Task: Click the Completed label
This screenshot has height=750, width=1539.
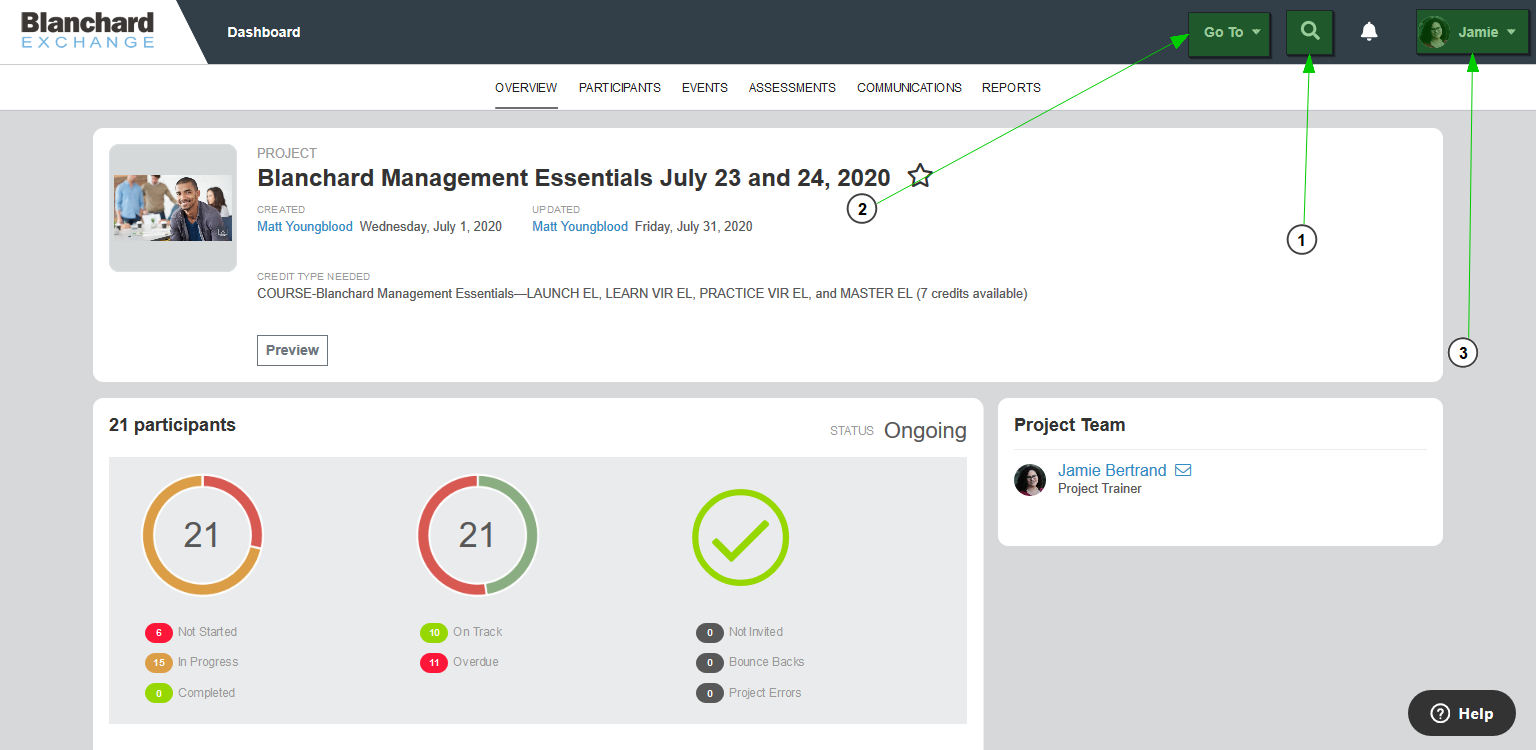Action: (x=206, y=693)
